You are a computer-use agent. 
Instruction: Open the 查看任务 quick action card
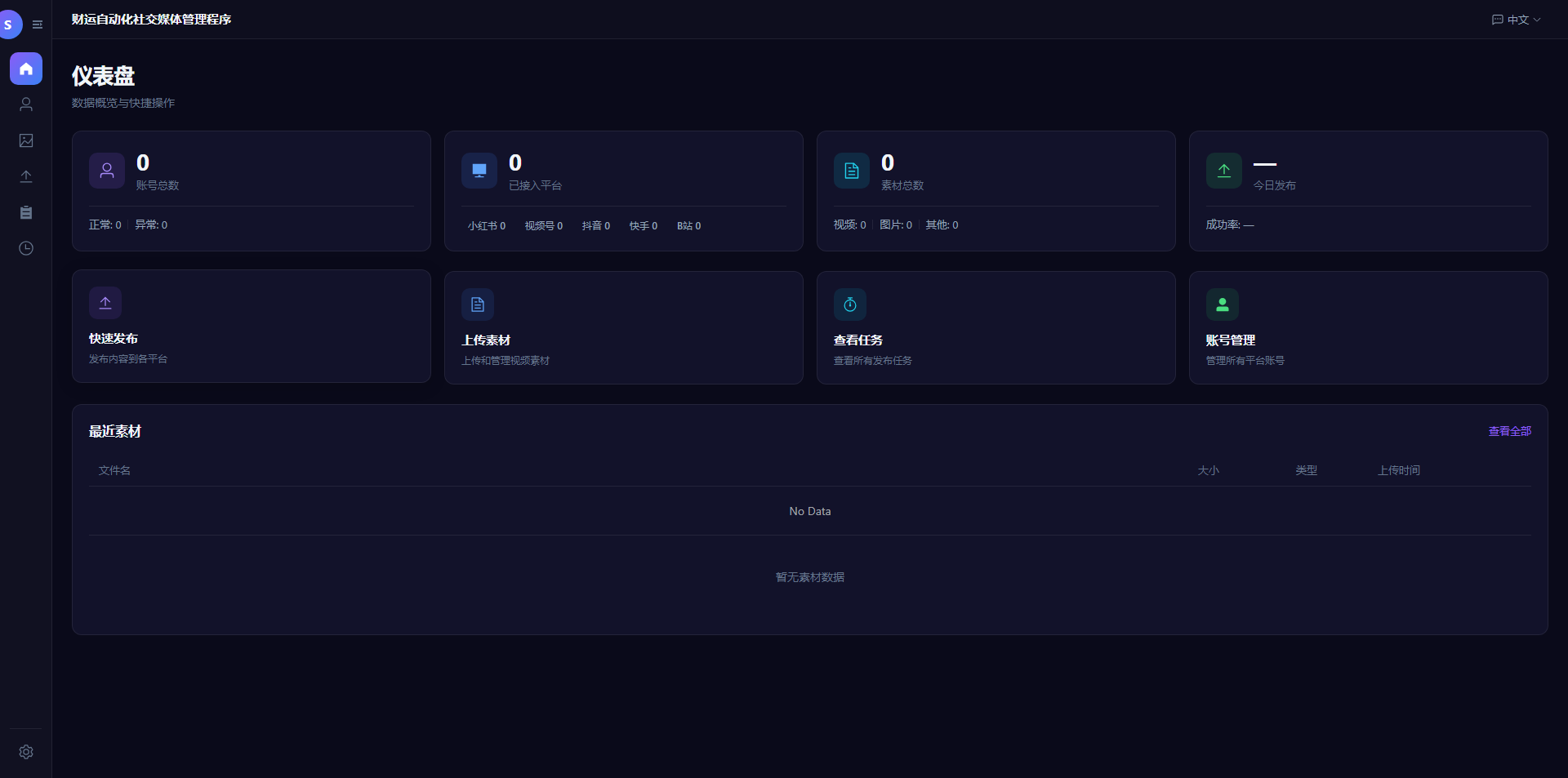coord(996,327)
